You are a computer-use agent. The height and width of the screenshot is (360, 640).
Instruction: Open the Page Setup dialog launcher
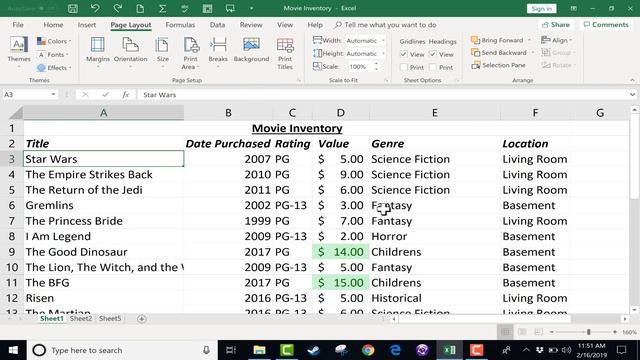point(298,80)
